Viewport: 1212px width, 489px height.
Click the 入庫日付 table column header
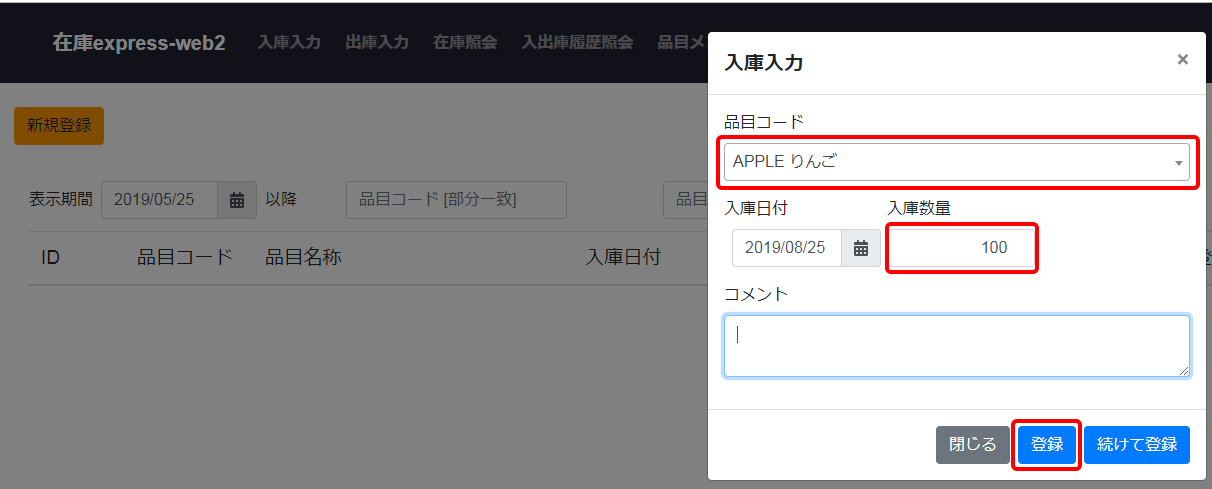point(622,258)
